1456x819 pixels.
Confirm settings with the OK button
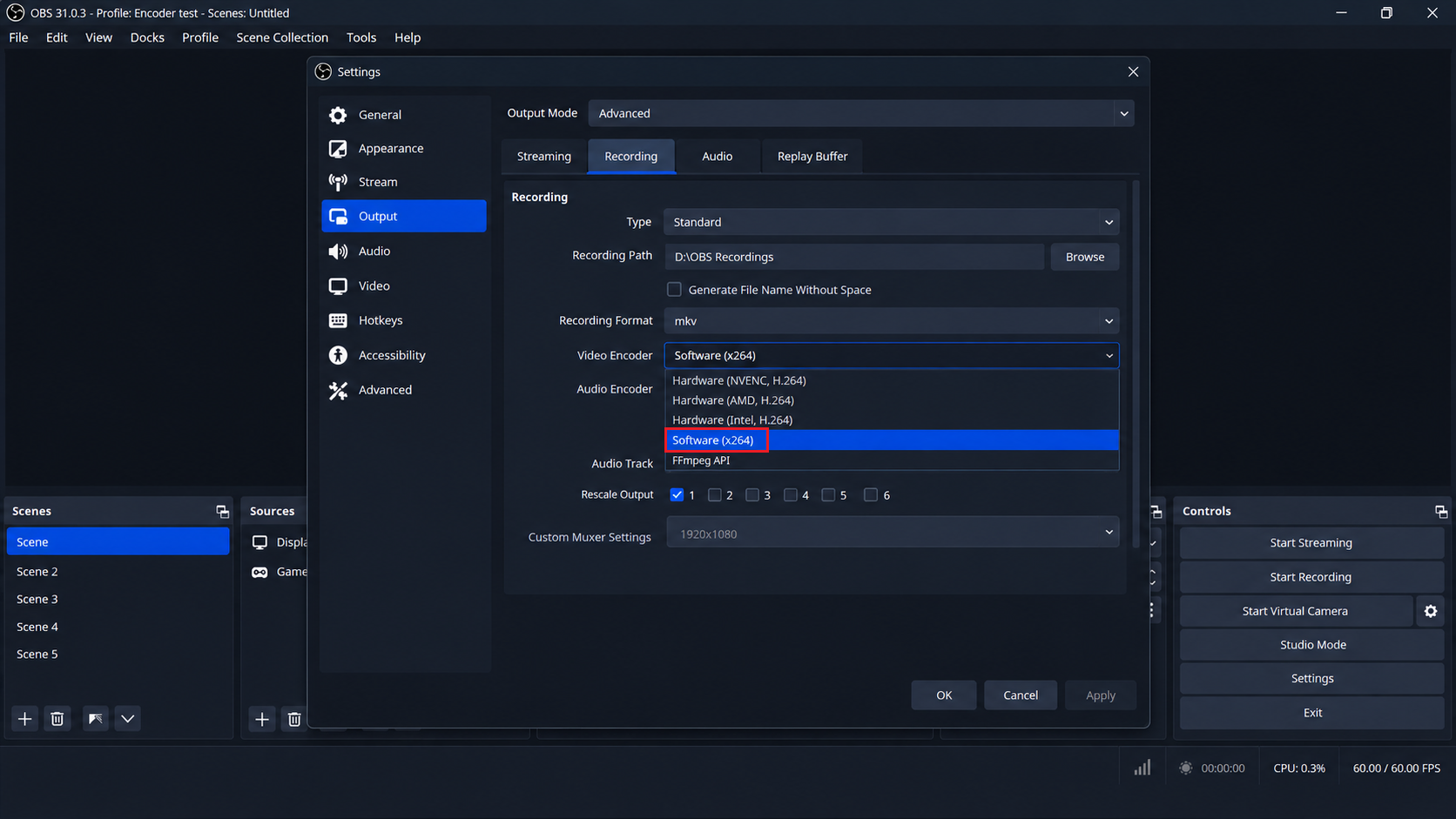pyautogui.click(x=944, y=695)
